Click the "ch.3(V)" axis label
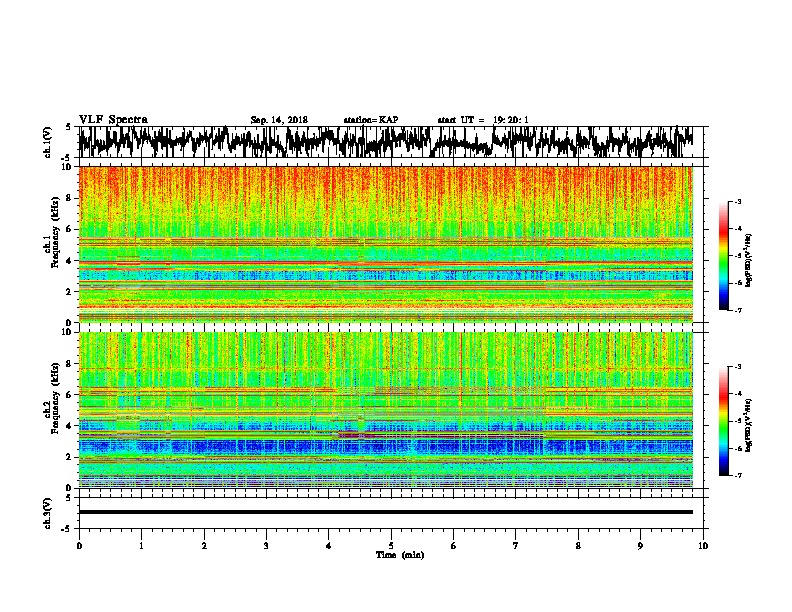 48,513
